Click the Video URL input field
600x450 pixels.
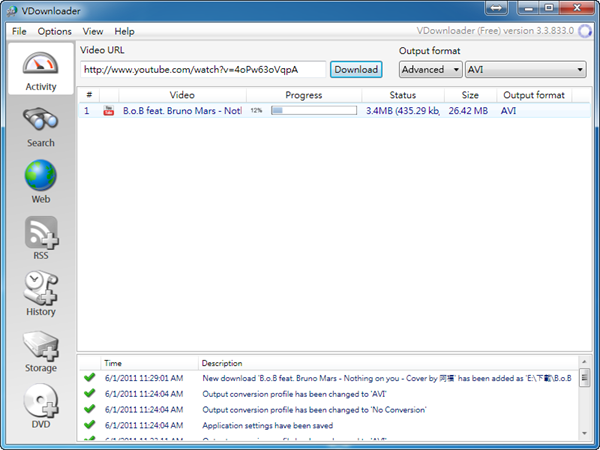point(203,70)
